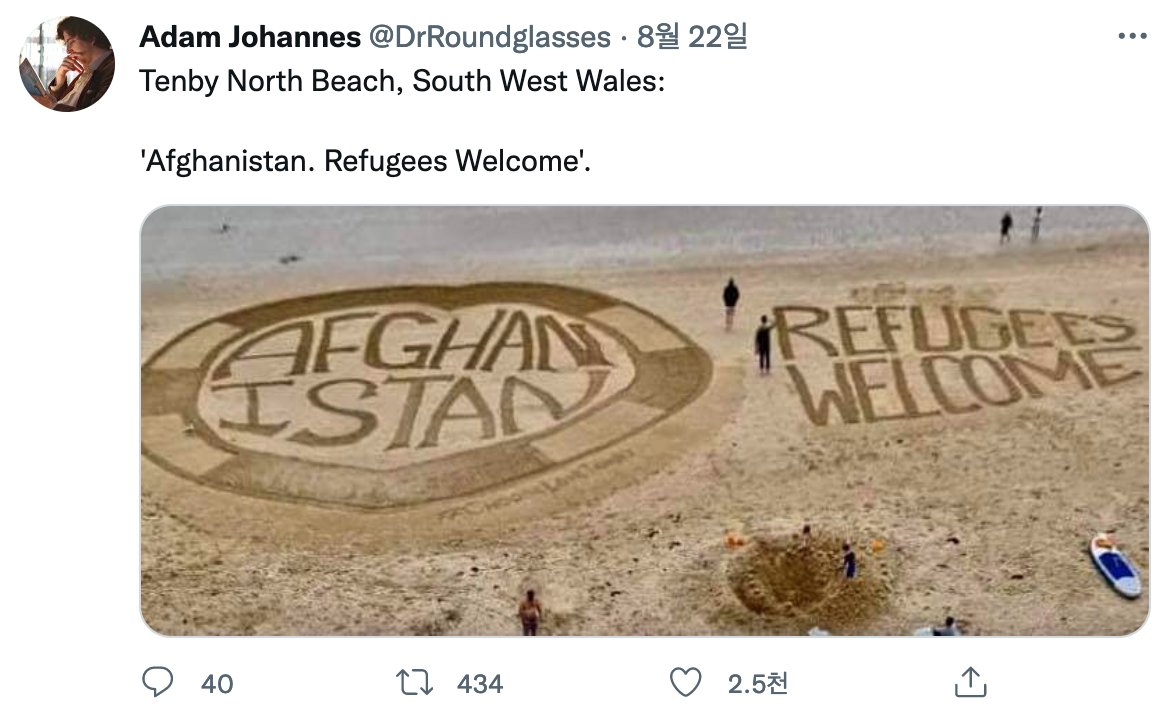This screenshot has width=1172, height=720.
Task: Visit the @DrRoundglasses handle link
Action: [x=490, y=37]
